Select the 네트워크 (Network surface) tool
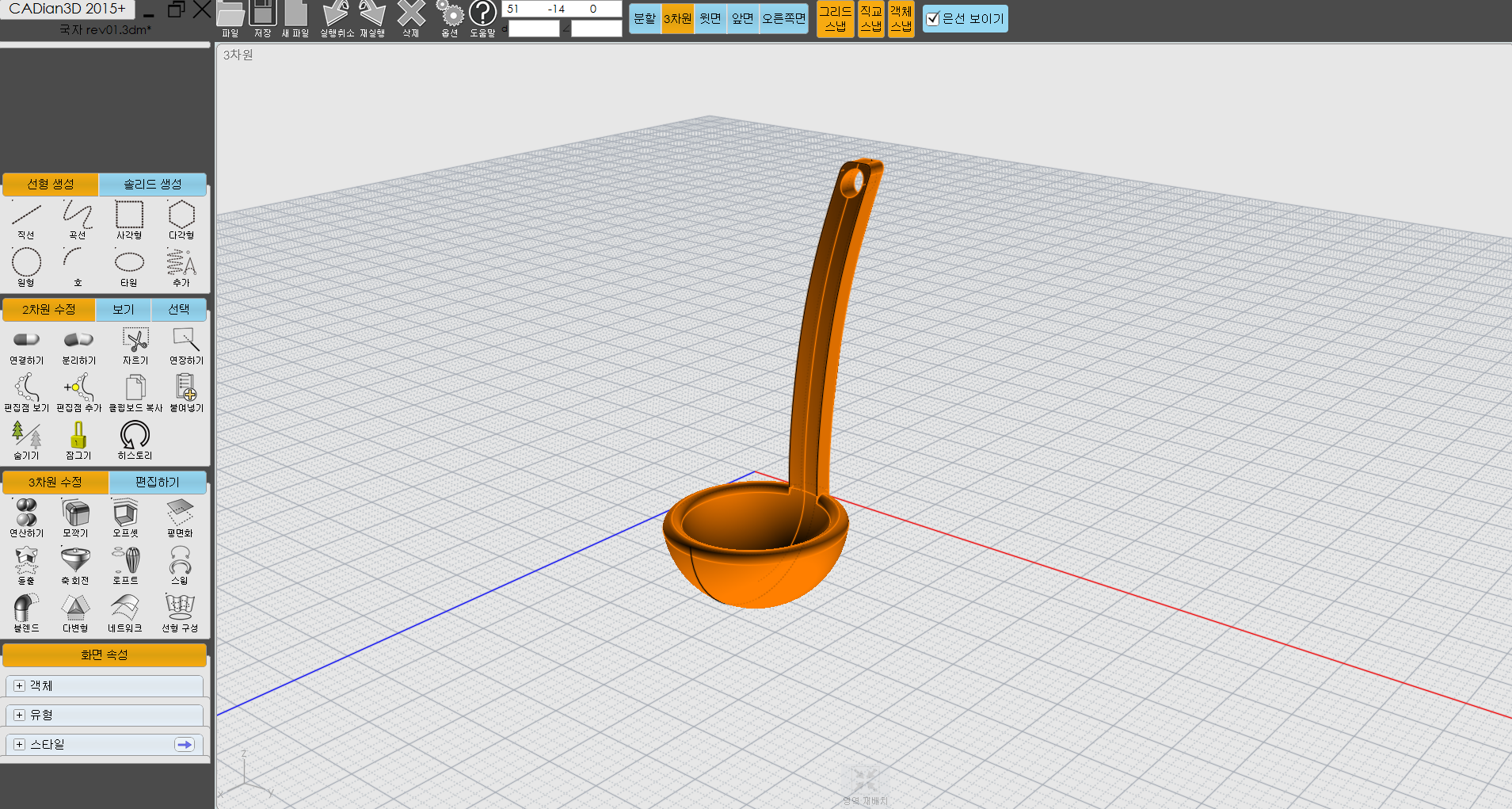 point(125,608)
